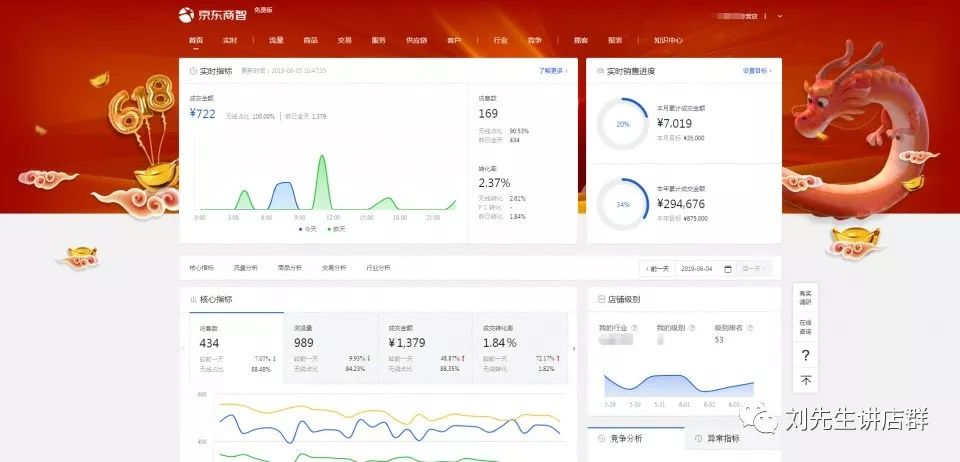Select 客户 in the top navigation
Screen dimensions: 960x462
[x=454, y=40]
